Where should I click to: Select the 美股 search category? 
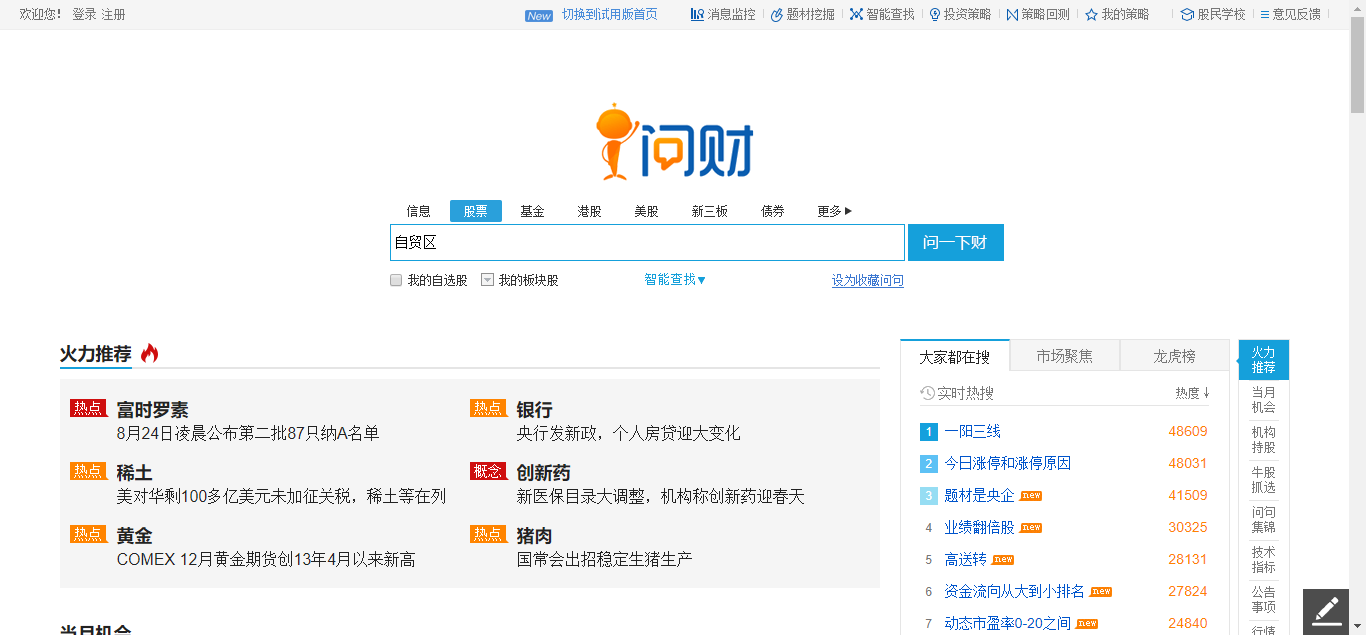tap(646, 211)
